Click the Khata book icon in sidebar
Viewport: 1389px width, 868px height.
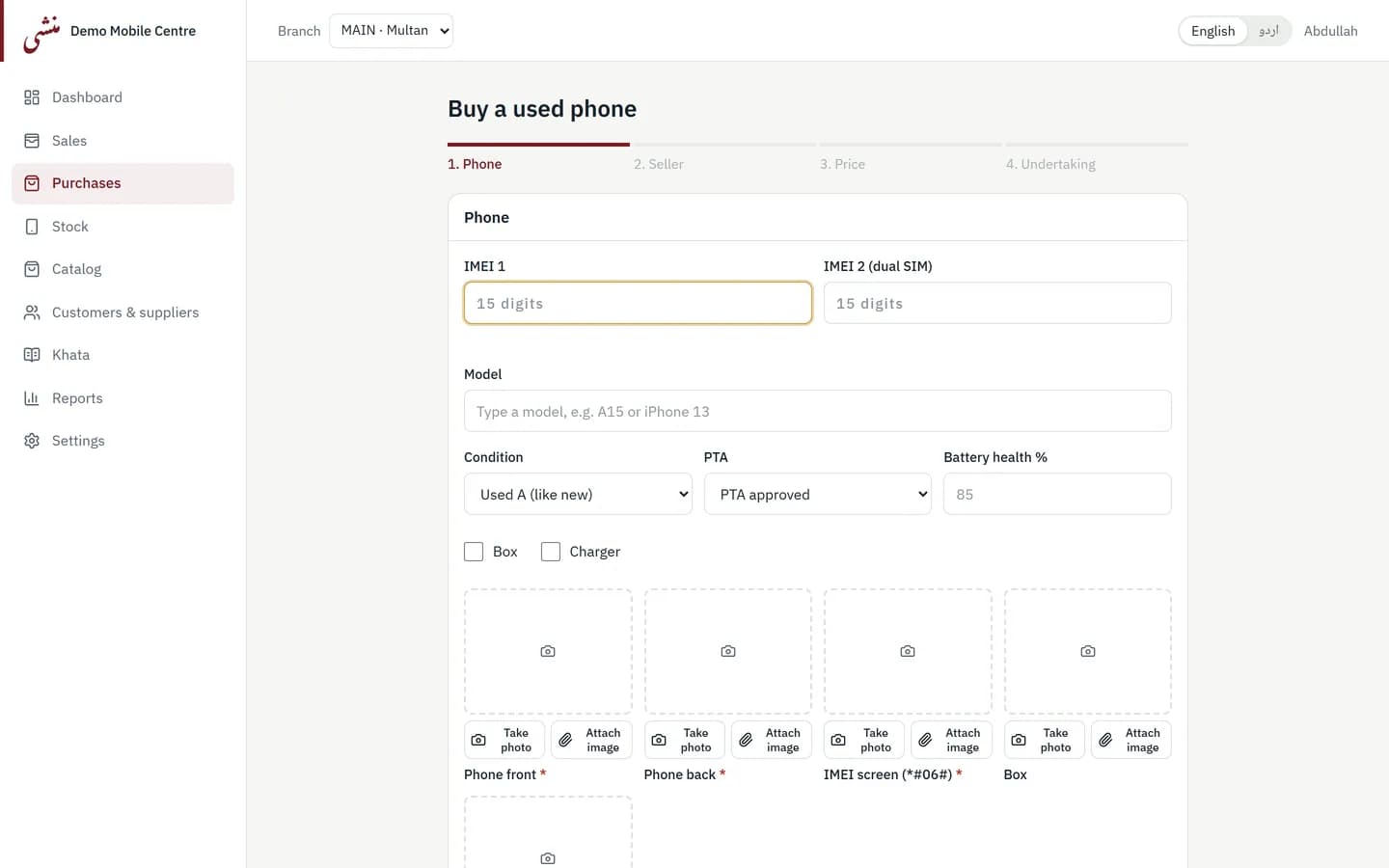pos(32,355)
